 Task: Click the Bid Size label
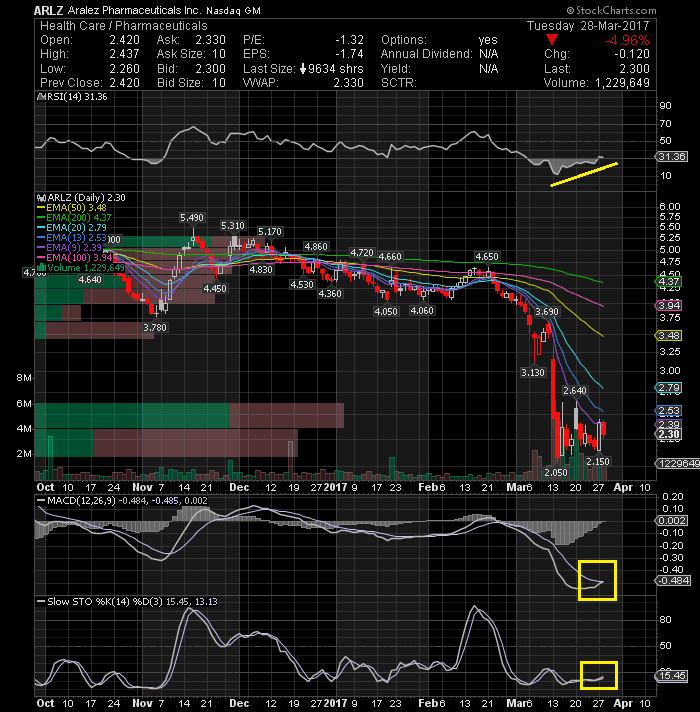[x=181, y=83]
